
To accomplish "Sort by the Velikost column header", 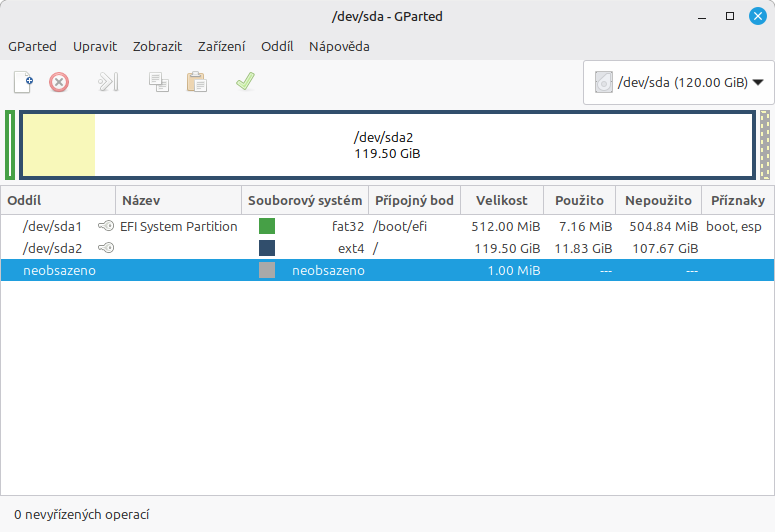I will tap(501, 200).
